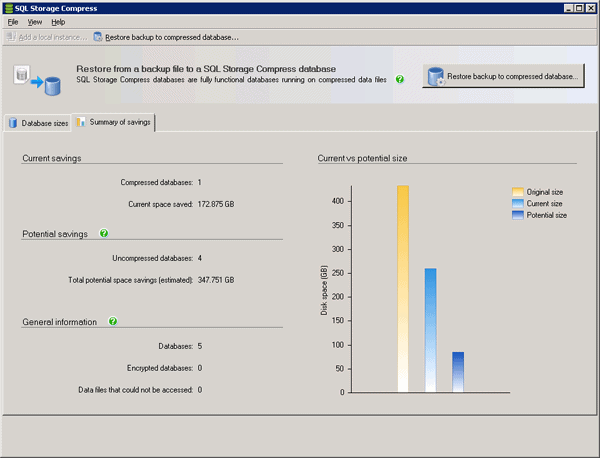Click the Current savings heading
Screen dimensions: 600x458
point(52,158)
